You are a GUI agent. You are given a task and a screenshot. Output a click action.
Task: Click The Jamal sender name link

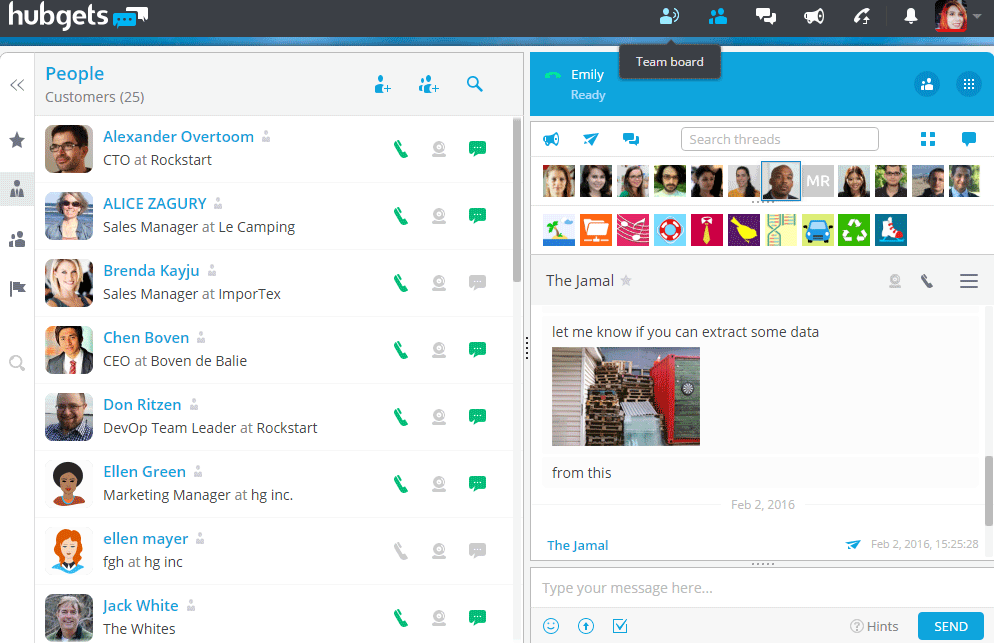[x=577, y=545]
